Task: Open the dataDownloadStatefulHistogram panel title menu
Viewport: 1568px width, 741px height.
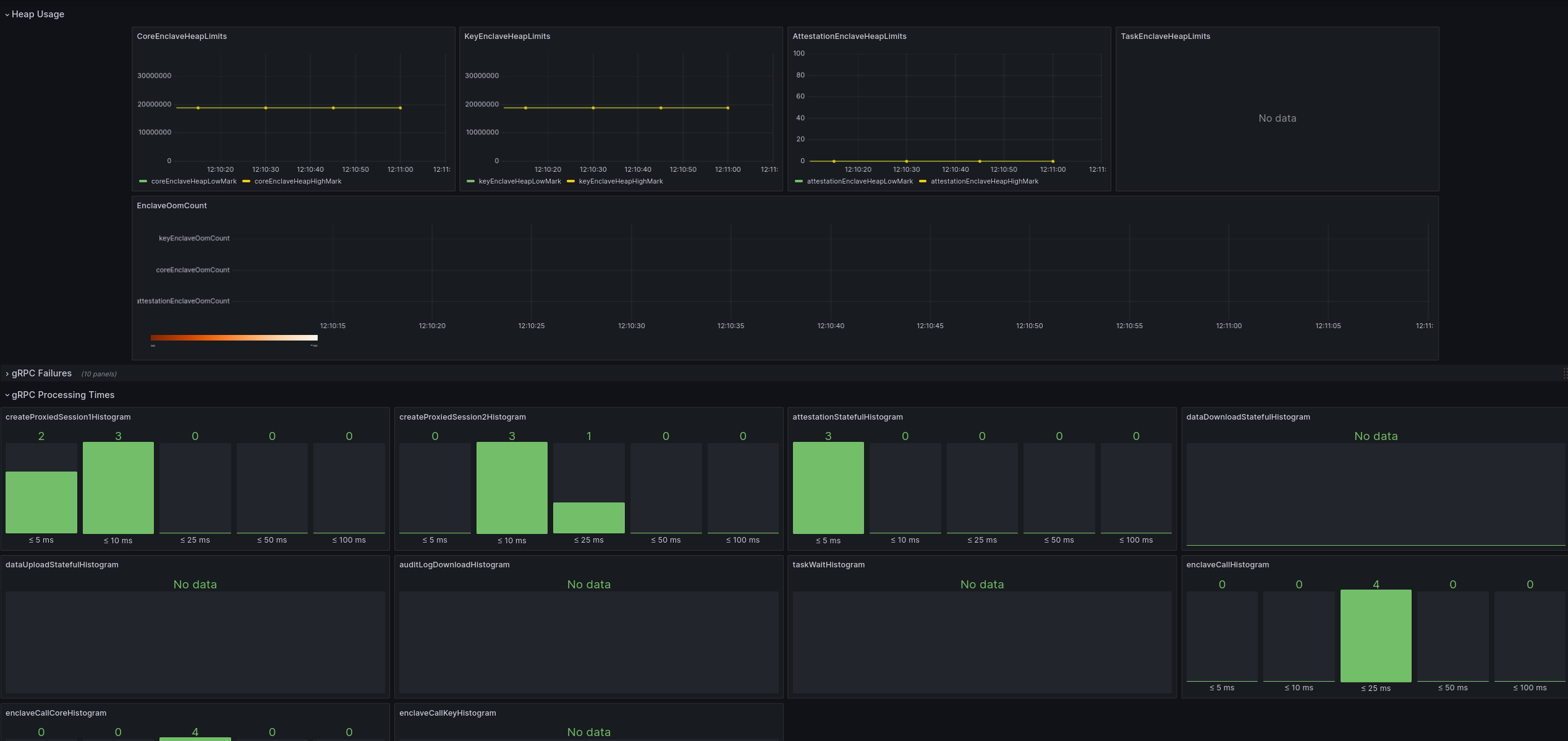Action: pos(1248,417)
